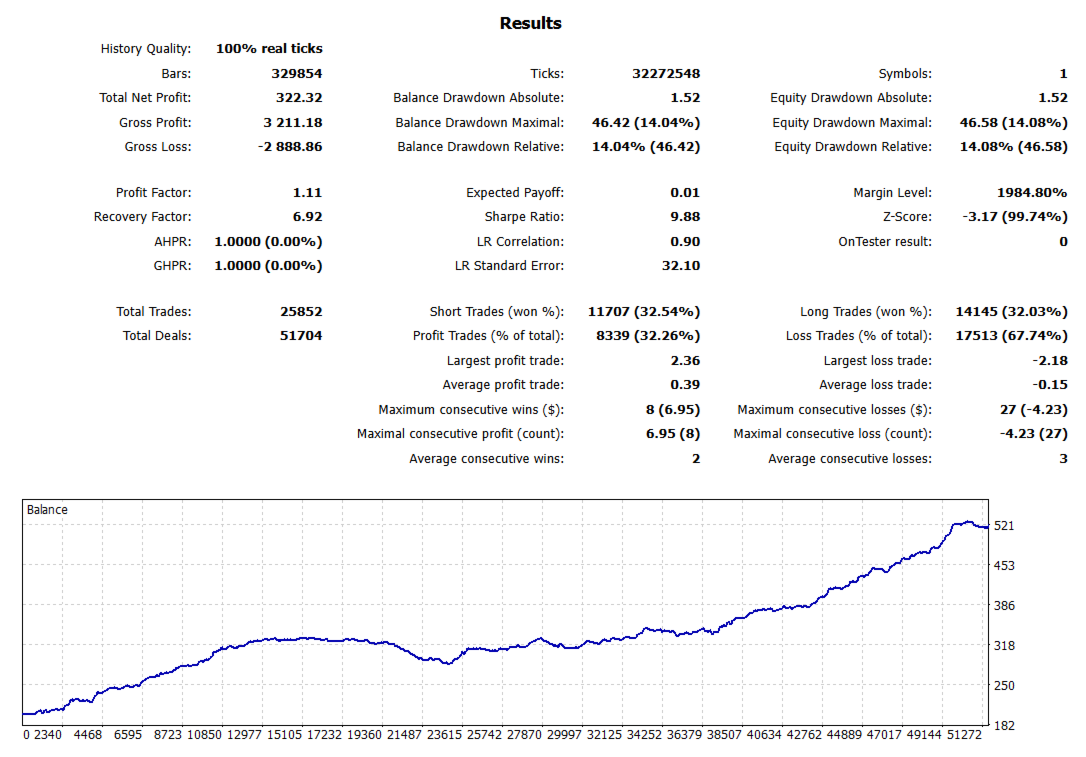
Task: Select Equity Drawdown Relative value 14.08% (46.58)
Action: tap(1013, 147)
